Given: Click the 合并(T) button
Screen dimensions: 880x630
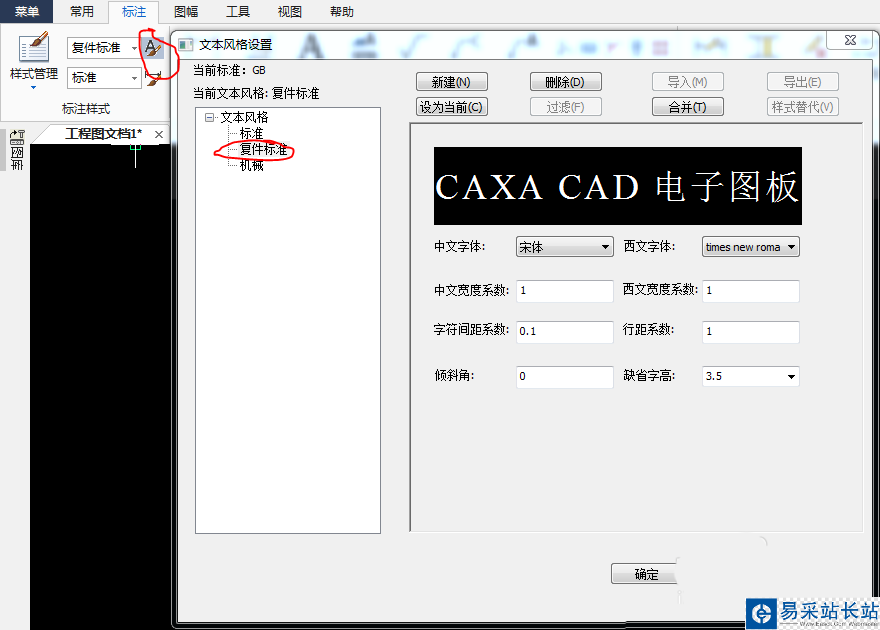Looking at the screenshot, I should pos(687,107).
